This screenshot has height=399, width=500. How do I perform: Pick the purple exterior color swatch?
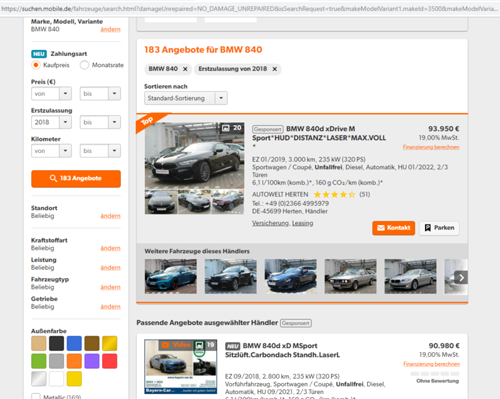click(x=92, y=361)
